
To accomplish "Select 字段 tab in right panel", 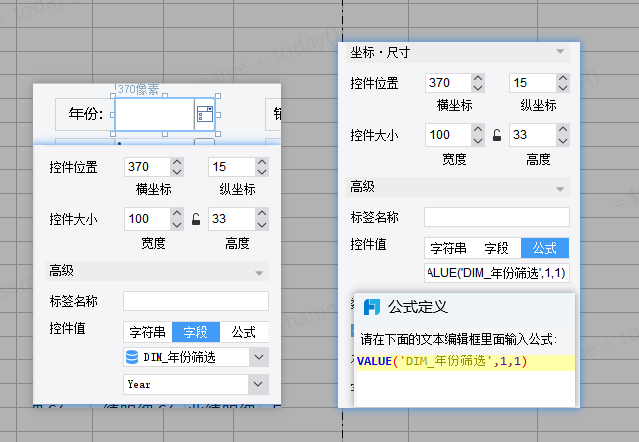I will point(497,248).
